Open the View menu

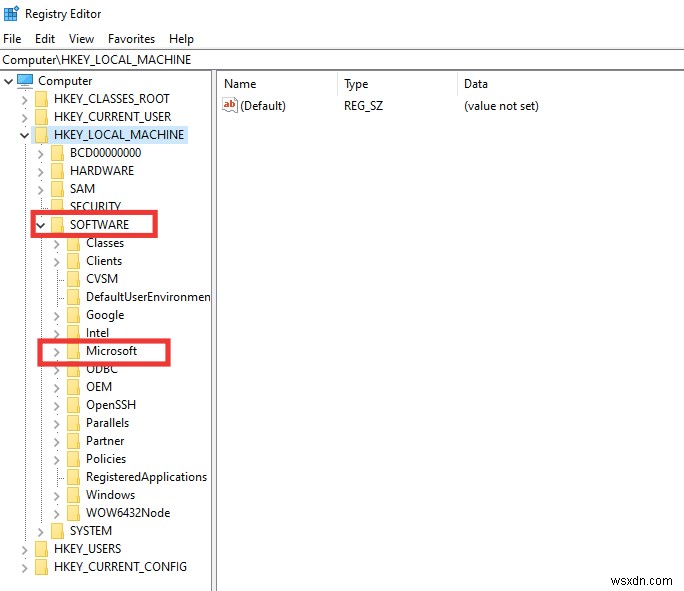tap(81, 39)
